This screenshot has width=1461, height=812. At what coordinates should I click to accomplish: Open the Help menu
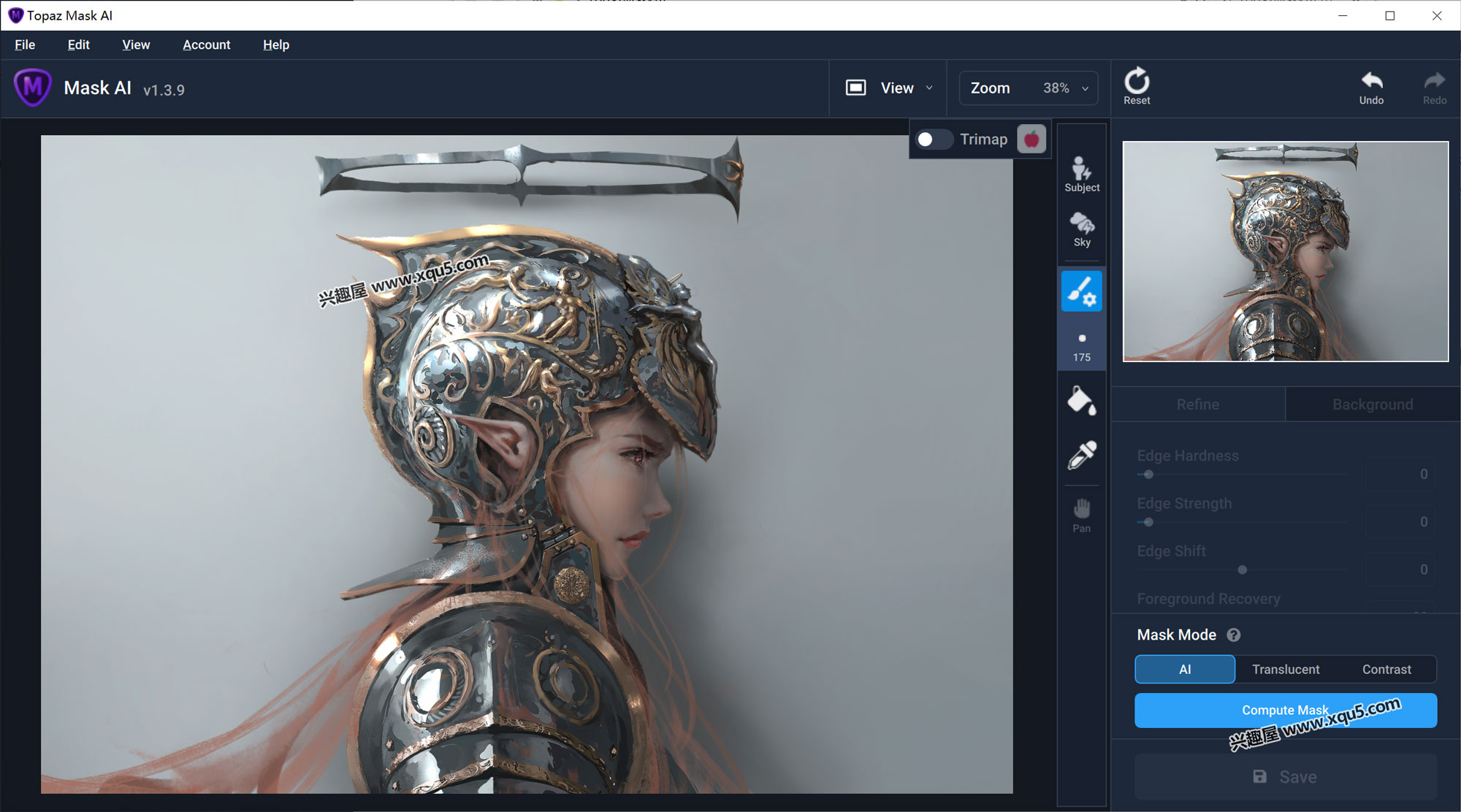tap(276, 45)
